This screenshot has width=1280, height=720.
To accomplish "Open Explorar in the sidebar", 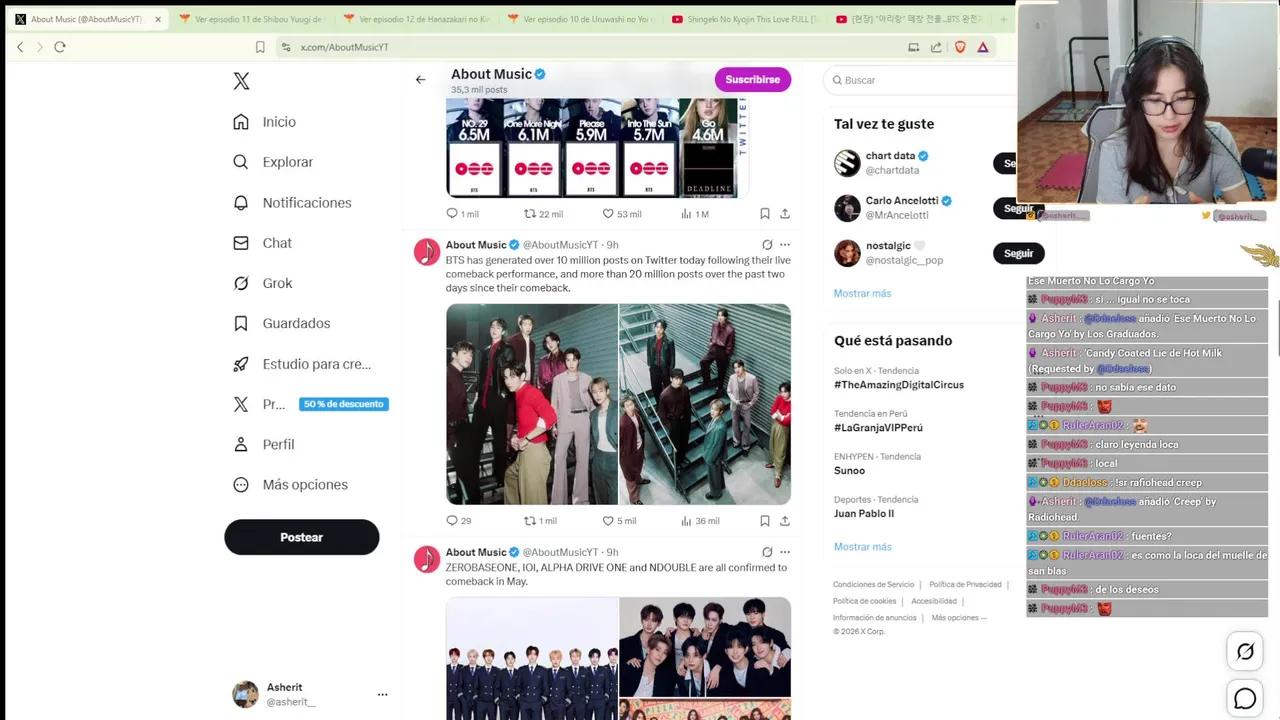I will [273, 162].
